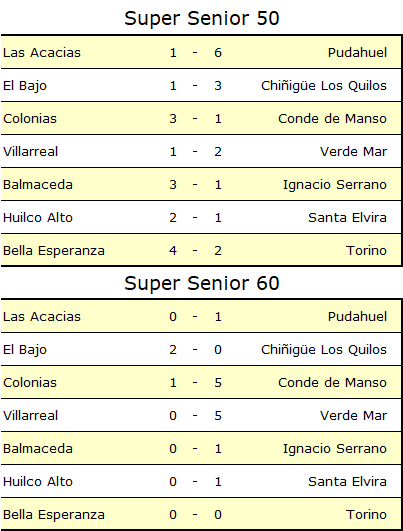The width and height of the screenshot is (403, 531).
Task: Select Balmaceda row in Super Senior 50
Action: [201, 185]
